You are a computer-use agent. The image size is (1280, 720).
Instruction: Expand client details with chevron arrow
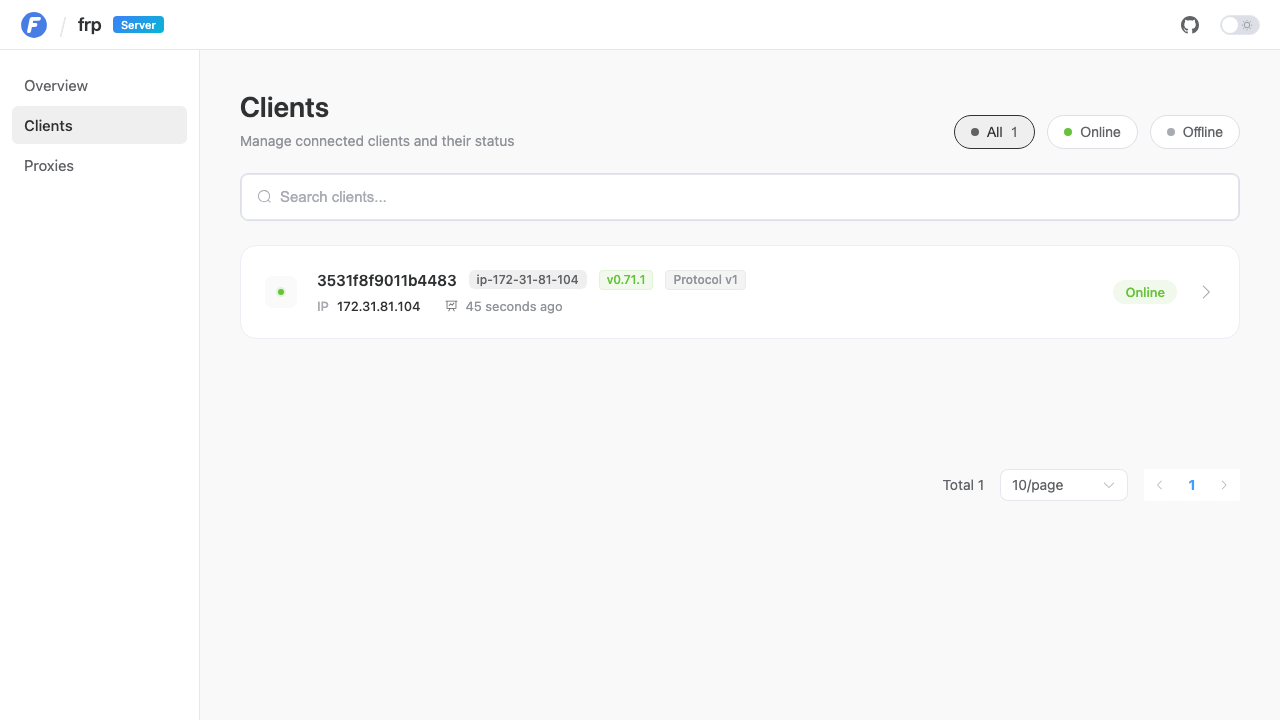pos(1206,292)
